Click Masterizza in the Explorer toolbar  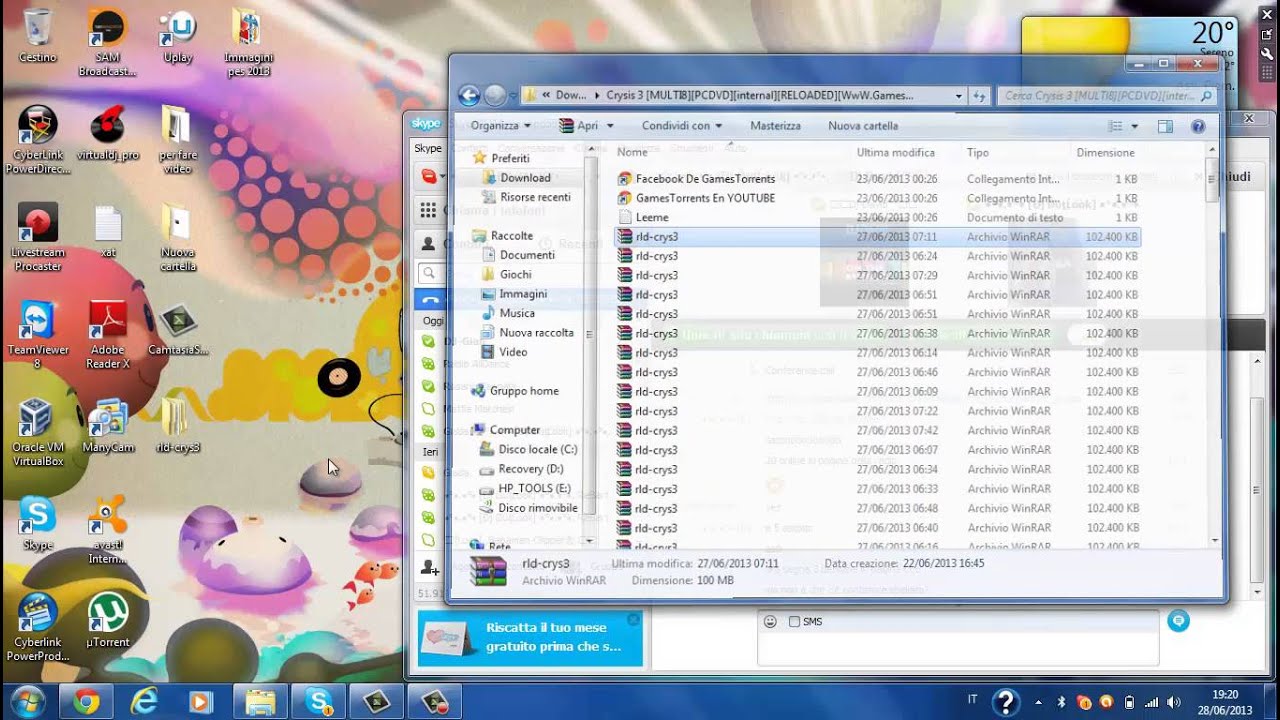coord(775,126)
